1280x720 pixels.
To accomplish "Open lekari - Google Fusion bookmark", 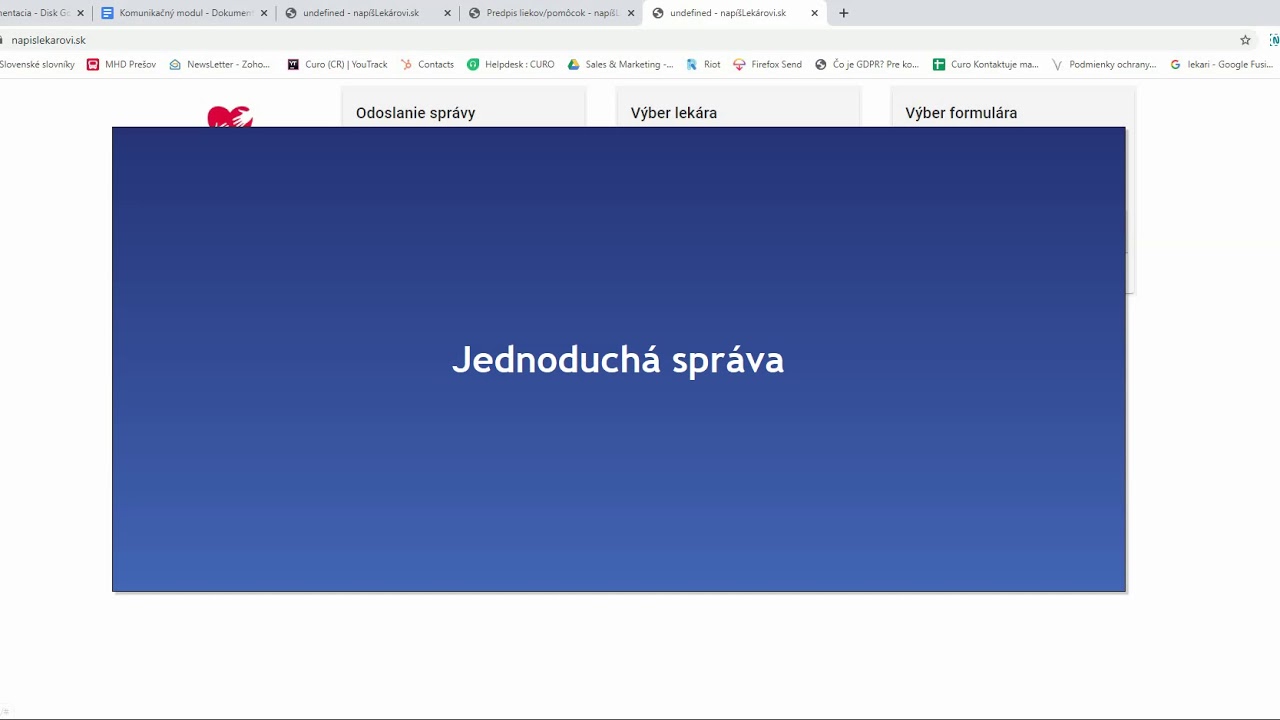I will point(1222,64).
